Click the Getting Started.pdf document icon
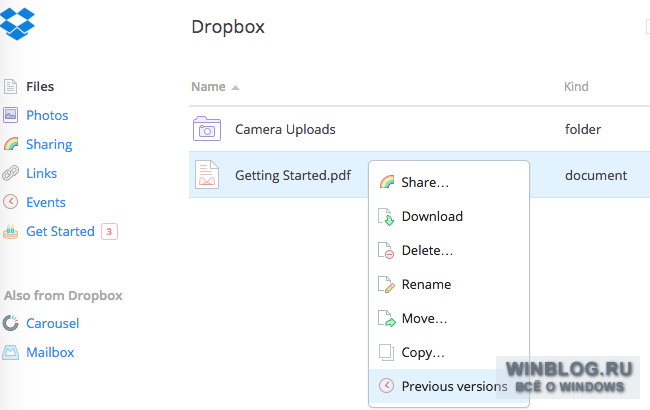 point(207,175)
